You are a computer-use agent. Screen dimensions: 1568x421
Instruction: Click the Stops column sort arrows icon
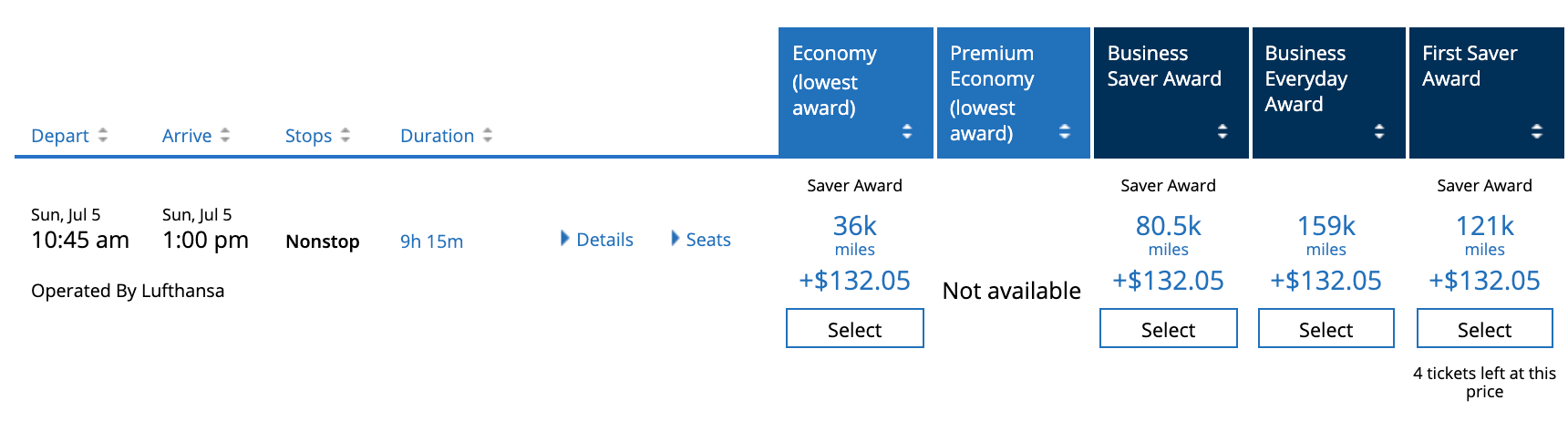point(346,135)
